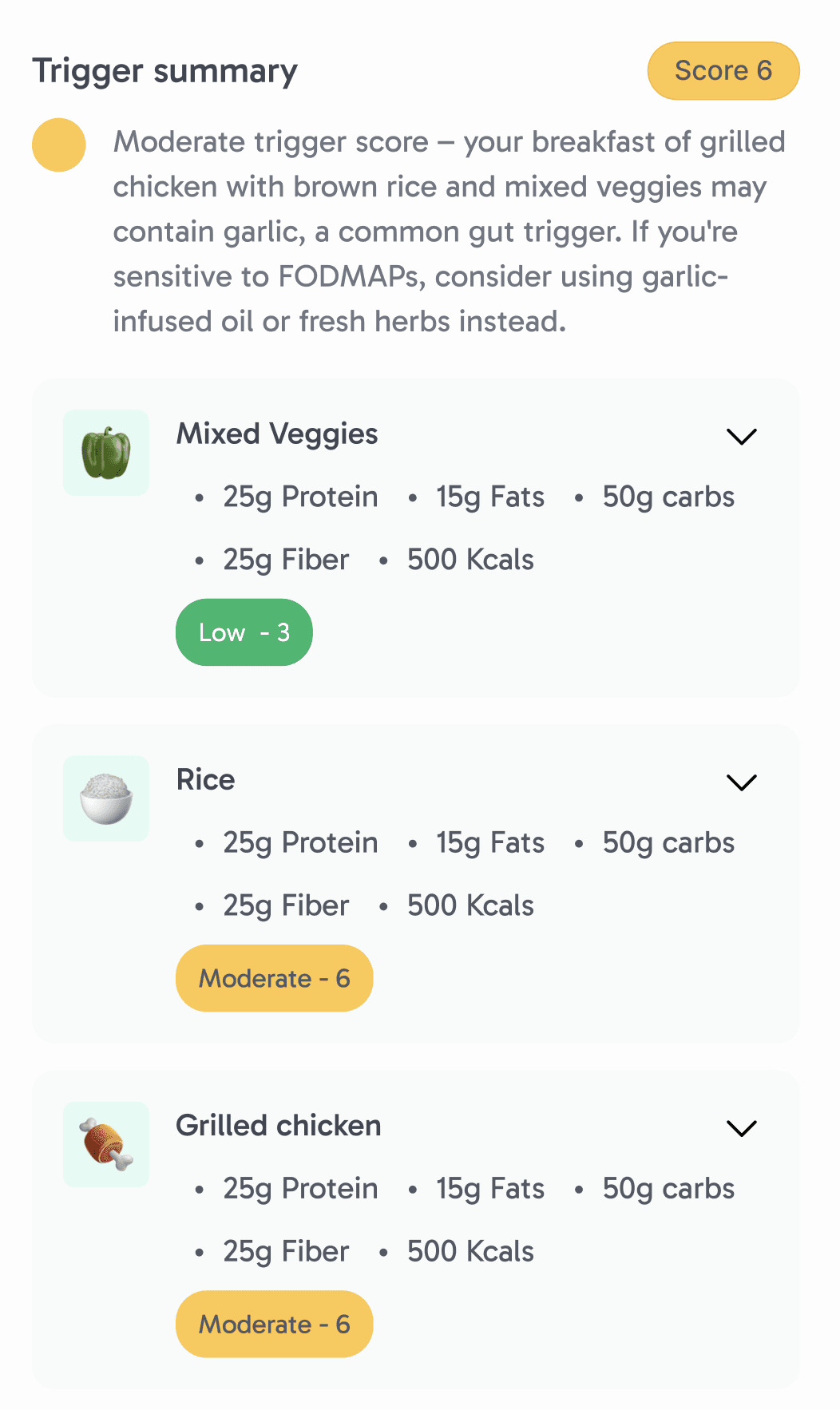This screenshot has height=1410, width=840.
Task: Click the Low - 3 green badge
Action: pyautogui.click(x=244, y=632)
